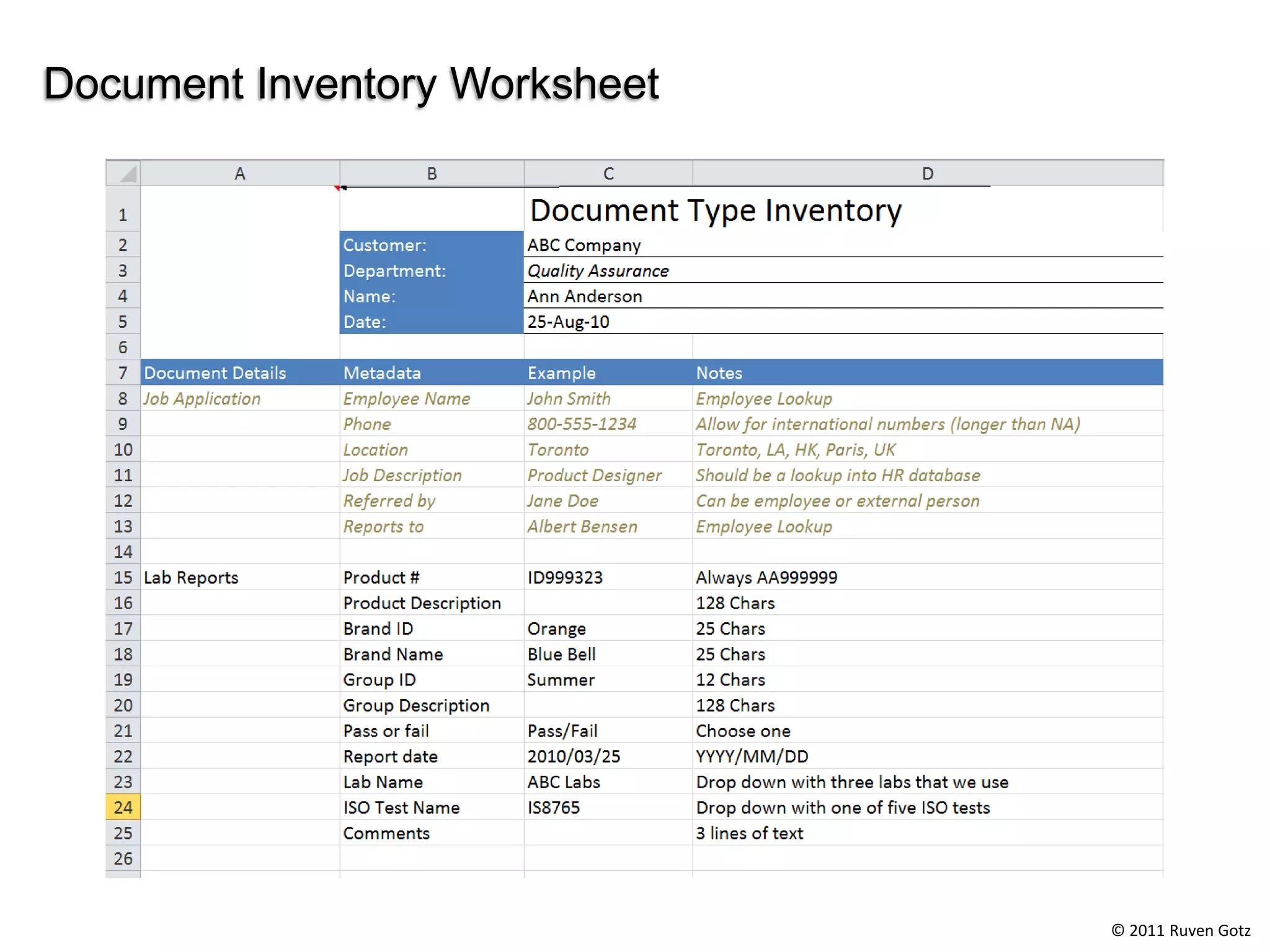
Task: Click the 'Job Application' cell
Action: click(240, 399)
